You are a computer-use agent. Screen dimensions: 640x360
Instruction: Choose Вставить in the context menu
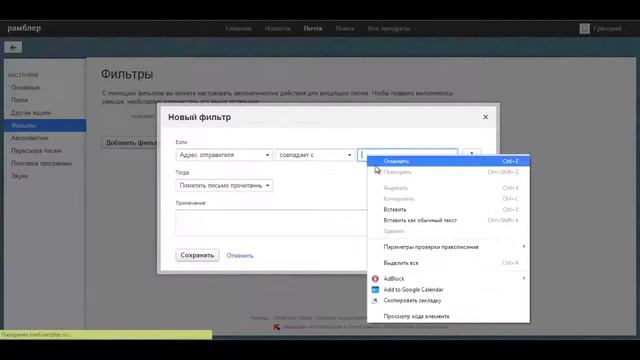(449, 209)
